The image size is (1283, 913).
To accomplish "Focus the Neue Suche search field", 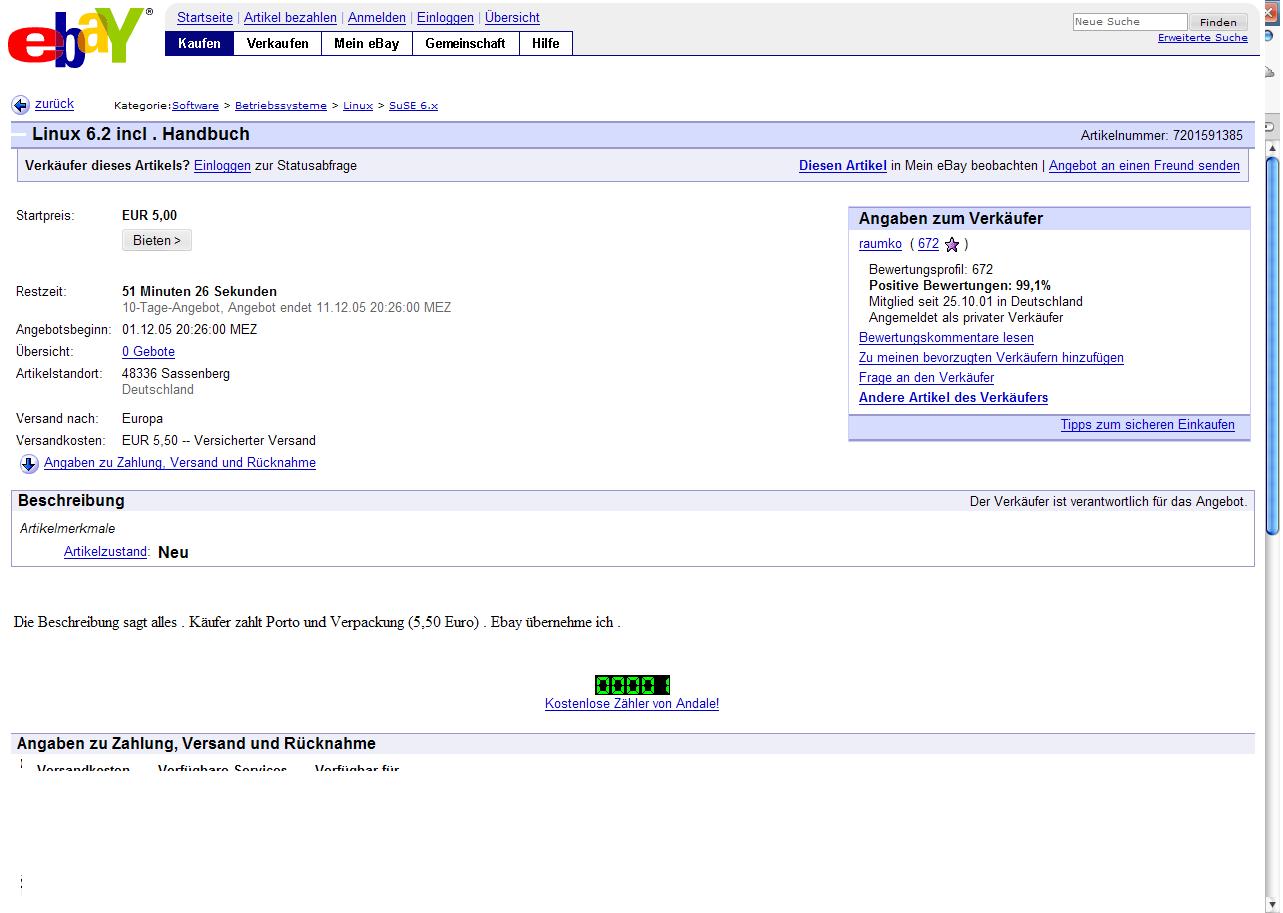I will click(x=1130, y=22).
